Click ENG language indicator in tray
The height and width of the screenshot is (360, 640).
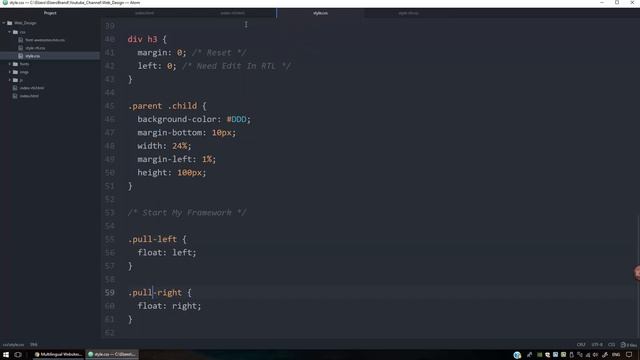click(x=616, y=355)
